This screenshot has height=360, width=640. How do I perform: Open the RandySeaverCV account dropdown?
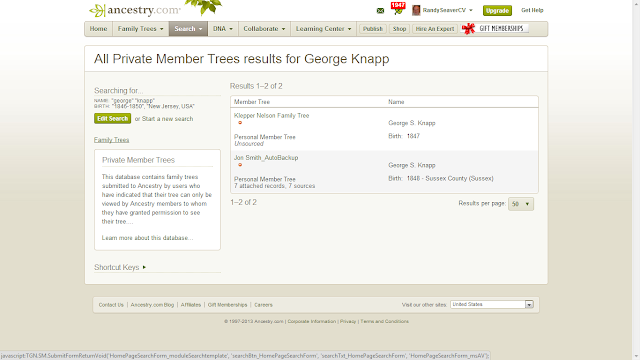click(x=447, y=10)
